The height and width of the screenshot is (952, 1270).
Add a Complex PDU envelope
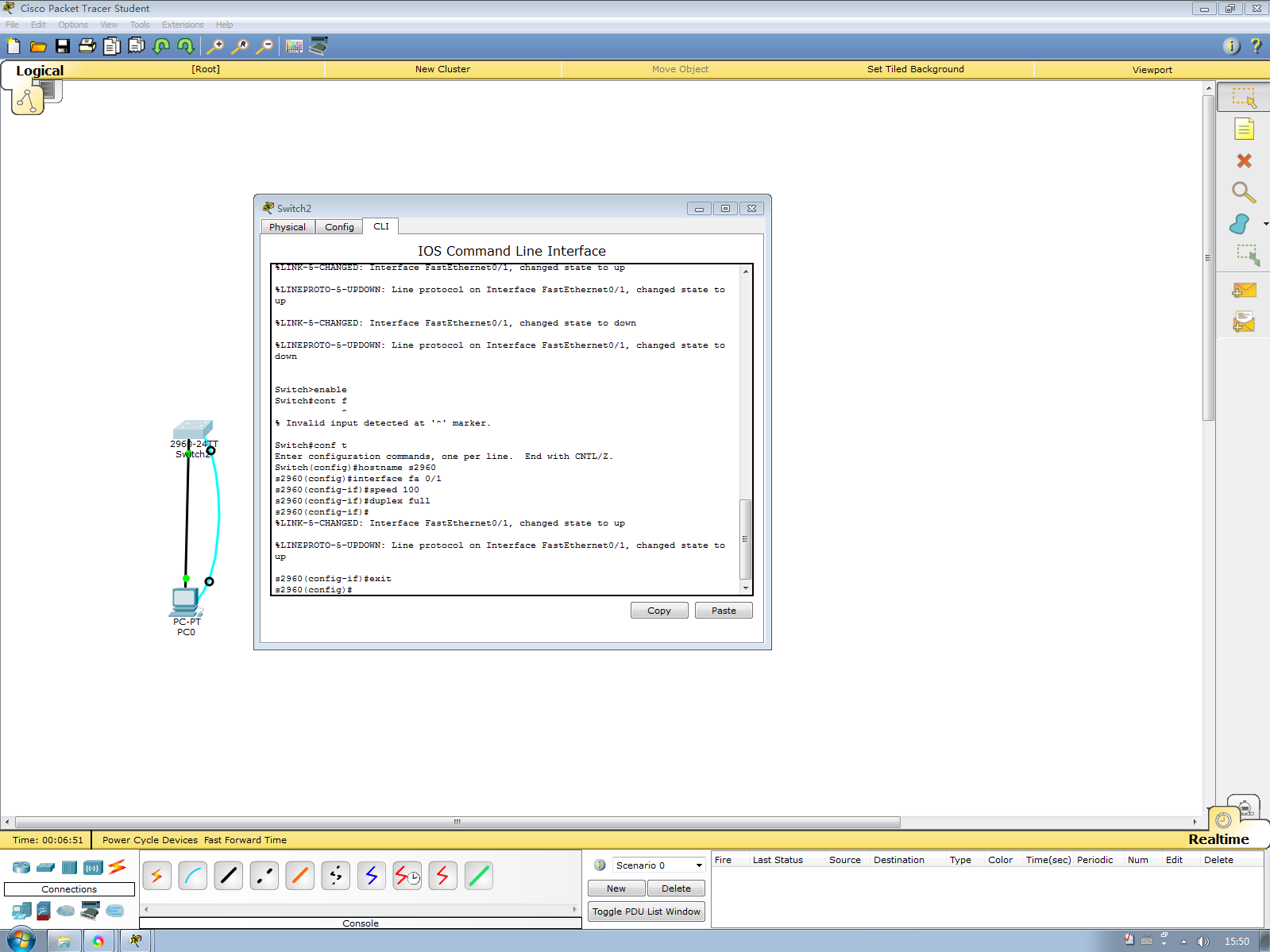coord(1244,322)
